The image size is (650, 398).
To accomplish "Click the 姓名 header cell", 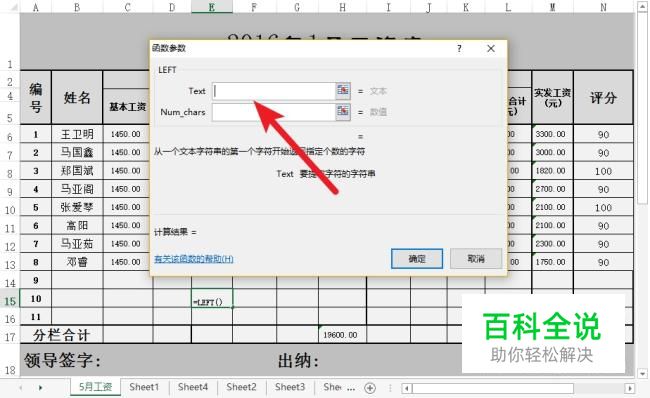I will (77, 98).
